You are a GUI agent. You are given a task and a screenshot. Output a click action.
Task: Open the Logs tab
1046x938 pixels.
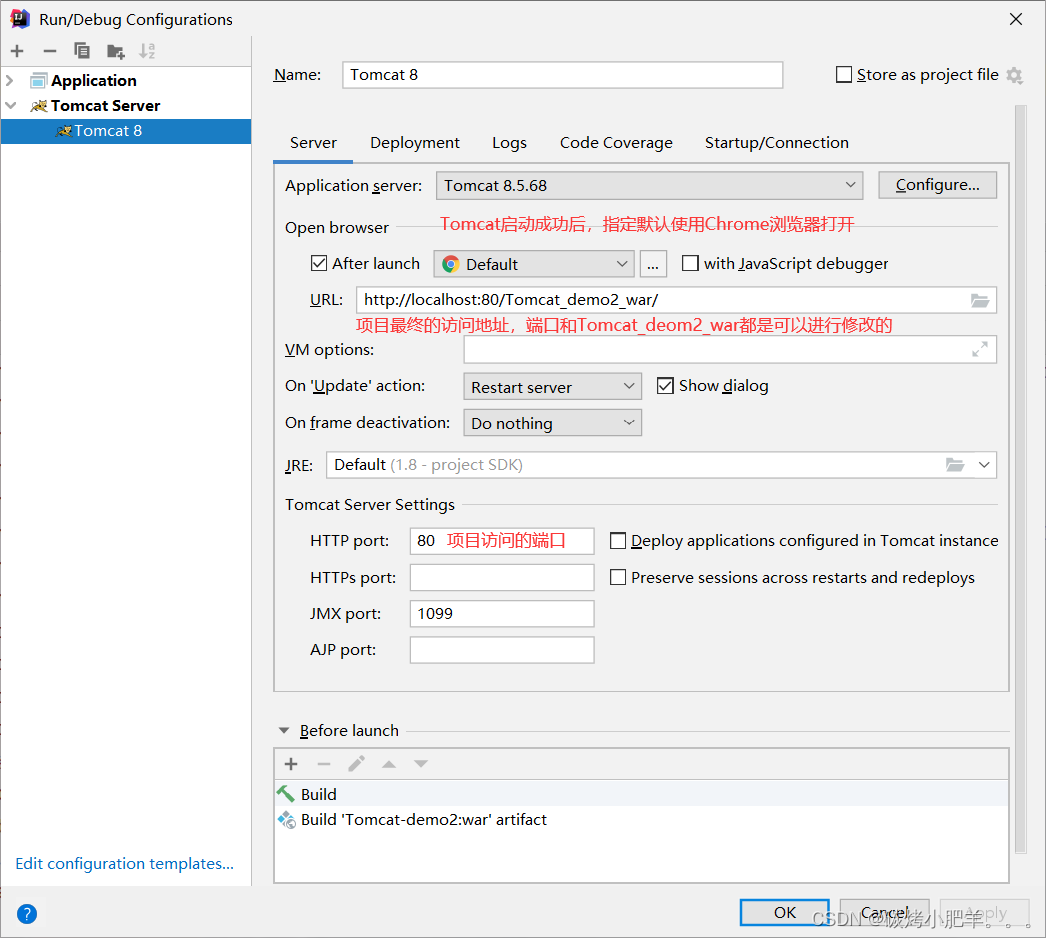[x=510, y=143]
